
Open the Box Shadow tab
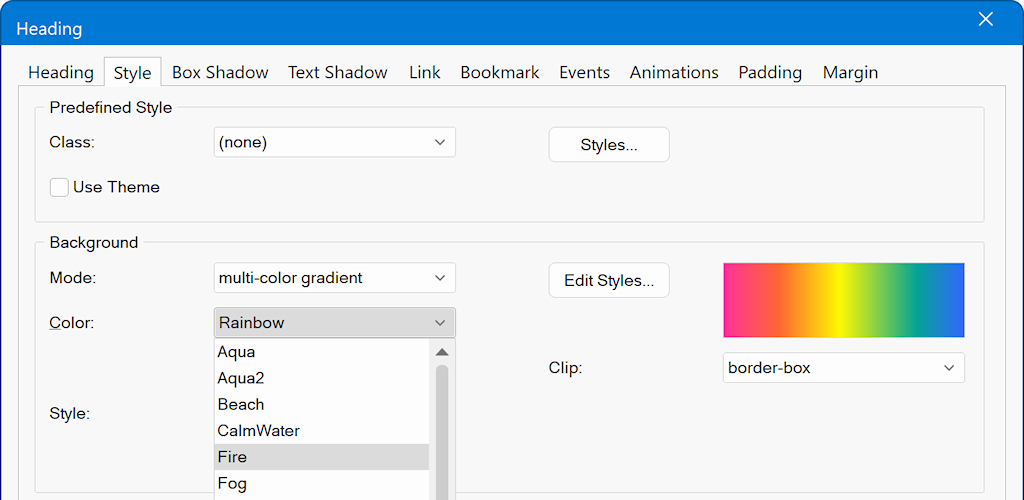click(x=220, y=72)
